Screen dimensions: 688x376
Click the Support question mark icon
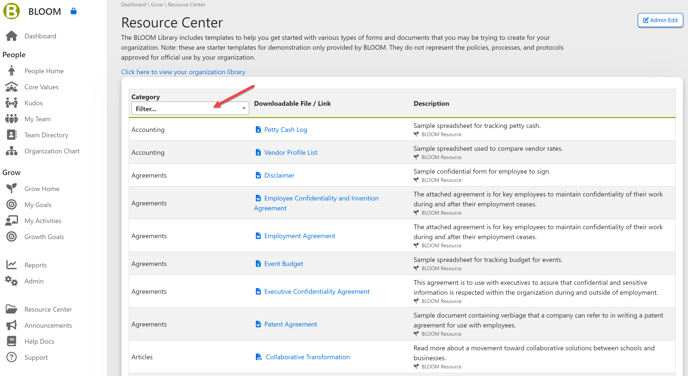pos(11,357)
